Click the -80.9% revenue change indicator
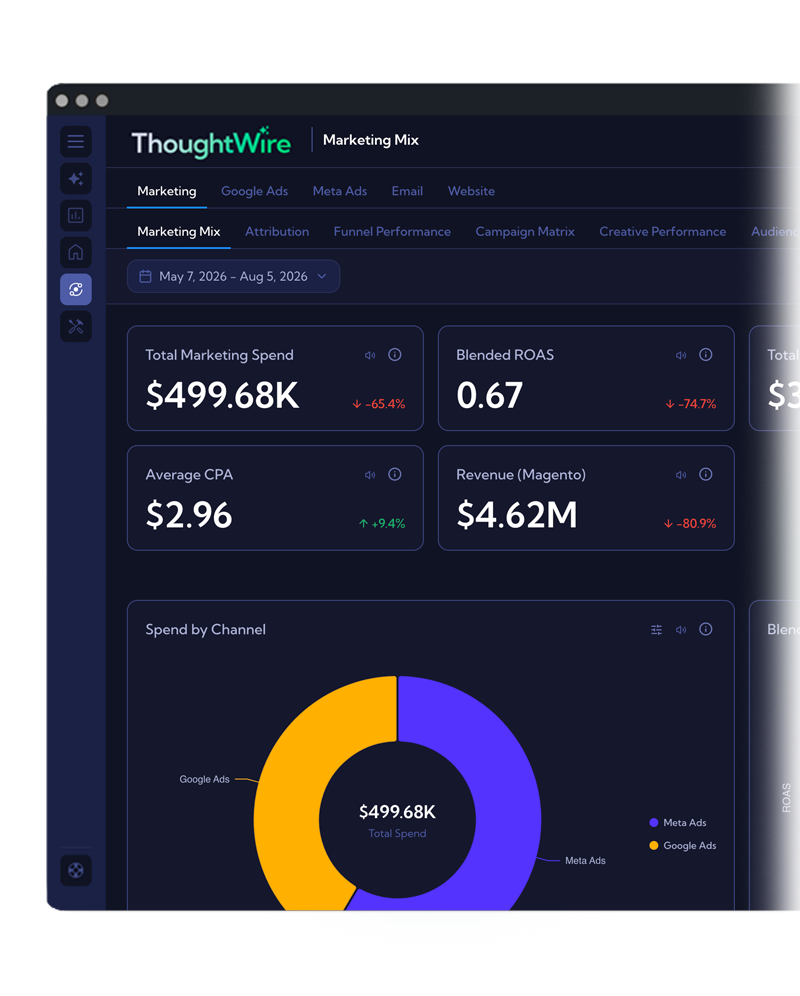Screen dimensions: 800x996 690,523
